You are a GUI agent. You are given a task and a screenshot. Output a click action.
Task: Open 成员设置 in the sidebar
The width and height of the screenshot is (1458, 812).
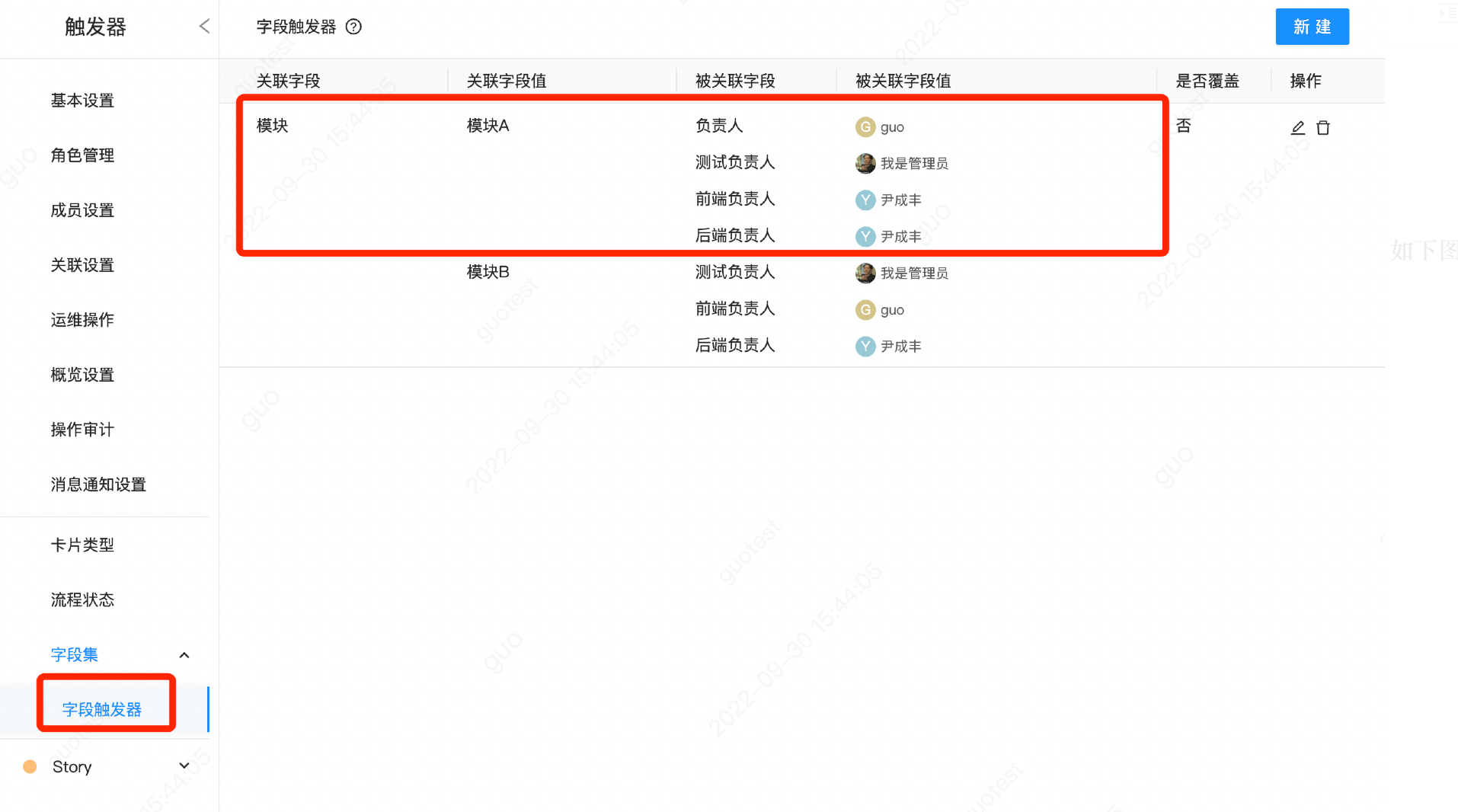[82, 210]
